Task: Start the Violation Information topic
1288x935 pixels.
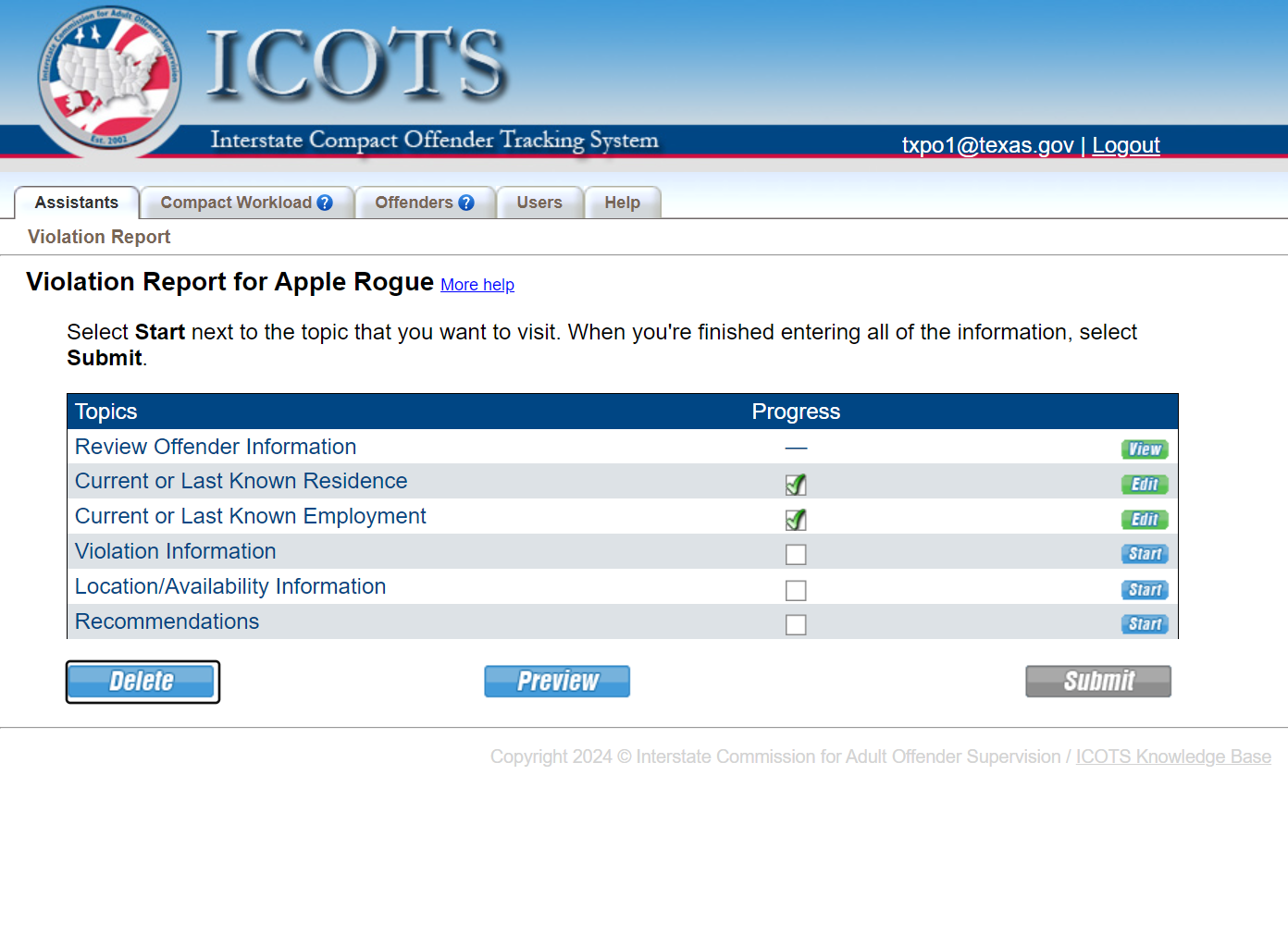Action: click(x=1145, y=554)
